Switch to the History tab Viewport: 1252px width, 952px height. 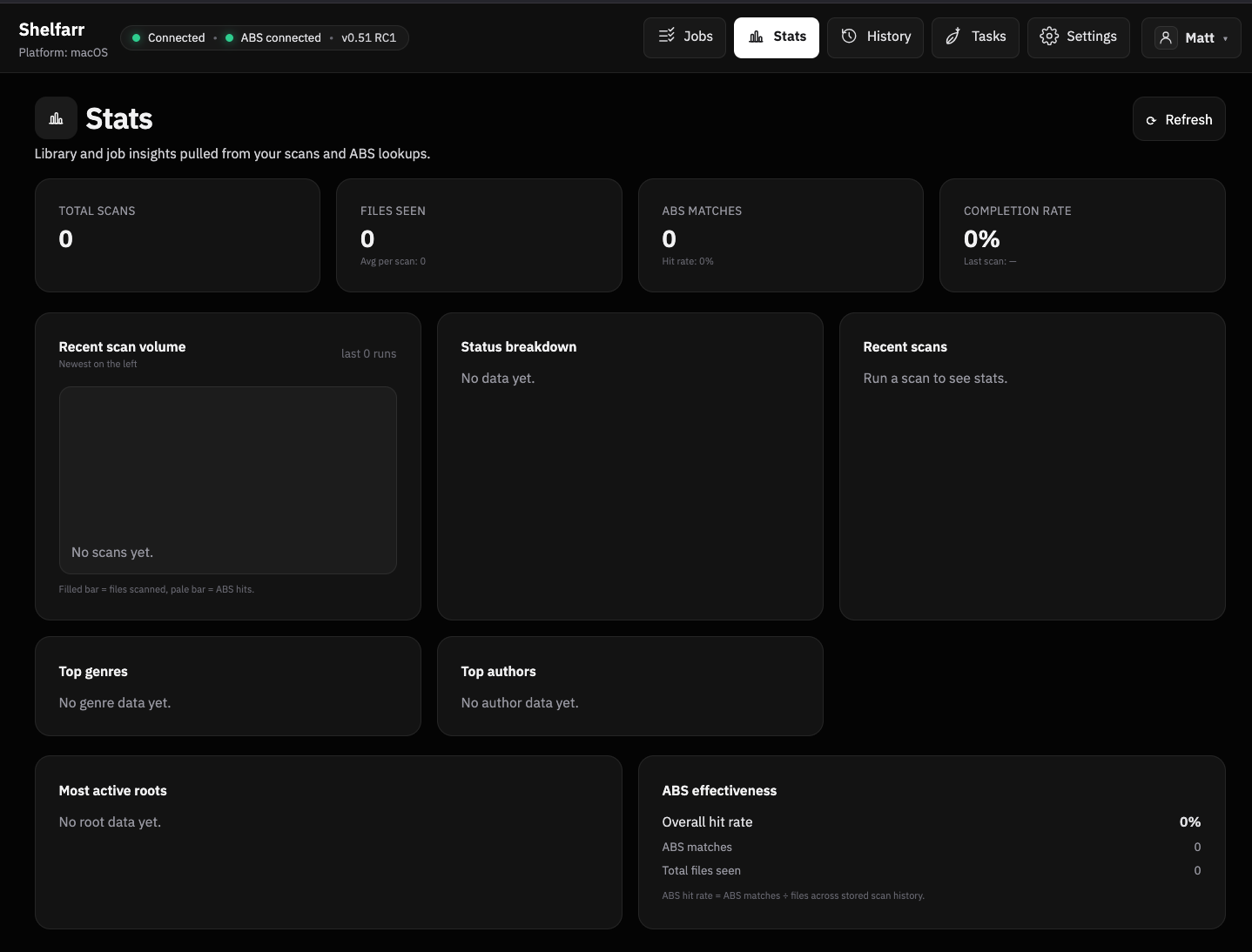875,37
